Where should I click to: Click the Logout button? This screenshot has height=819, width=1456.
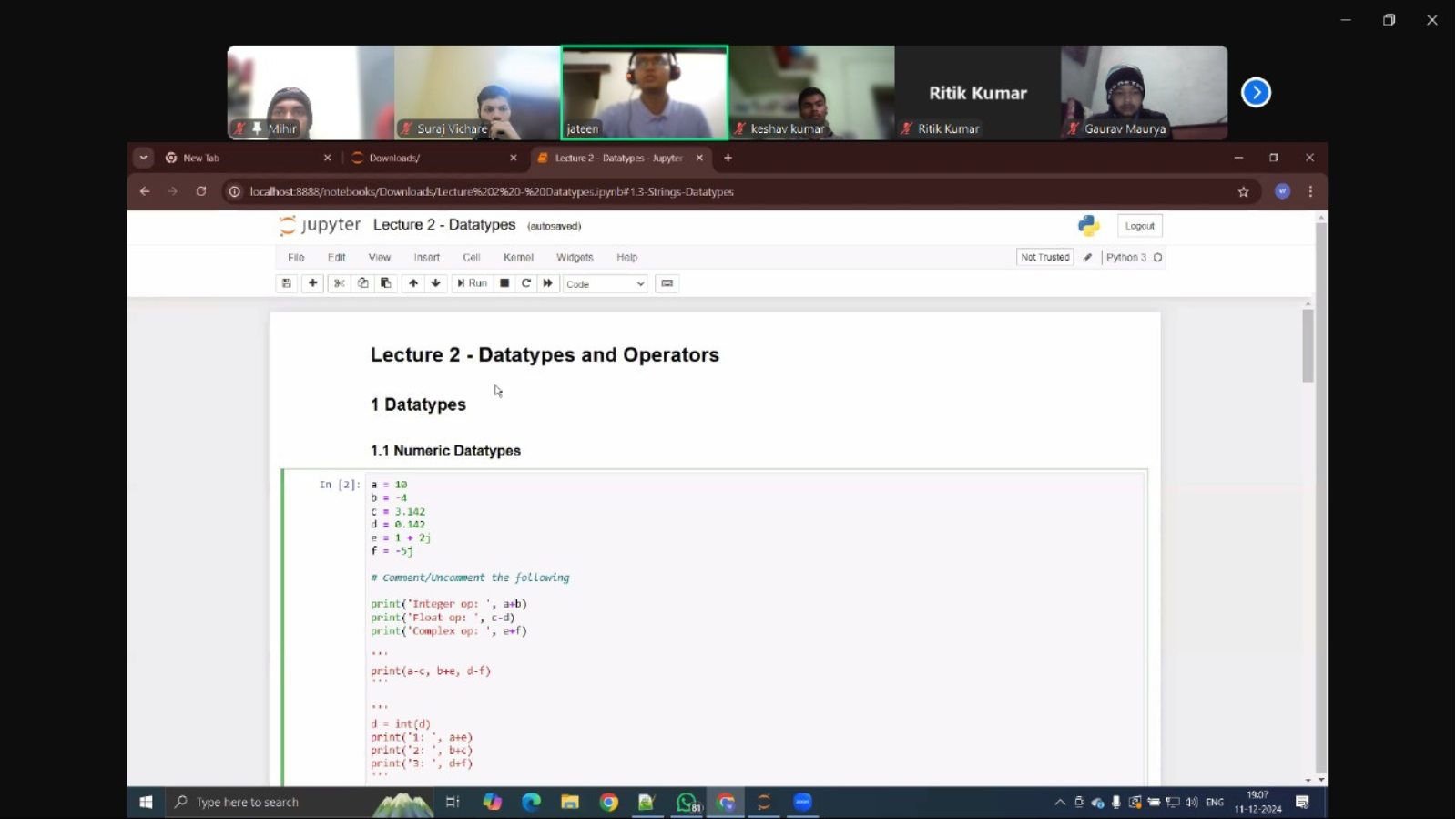tap(1140, 226)
